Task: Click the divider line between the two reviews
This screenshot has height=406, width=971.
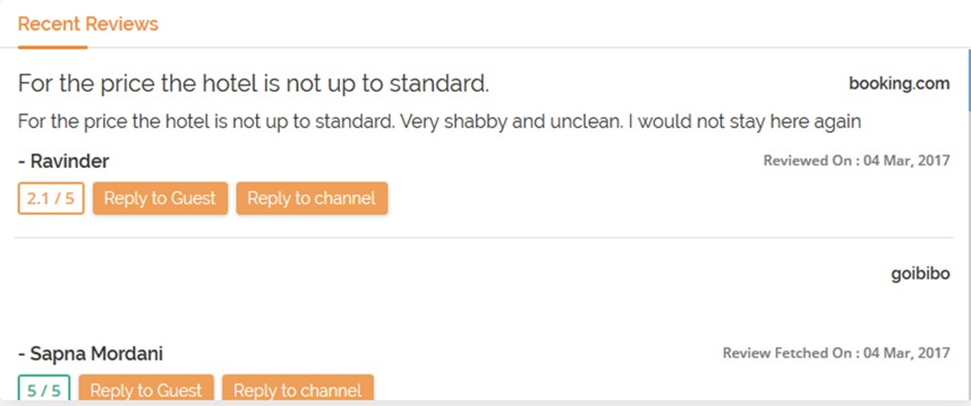Action: (480, 238)
